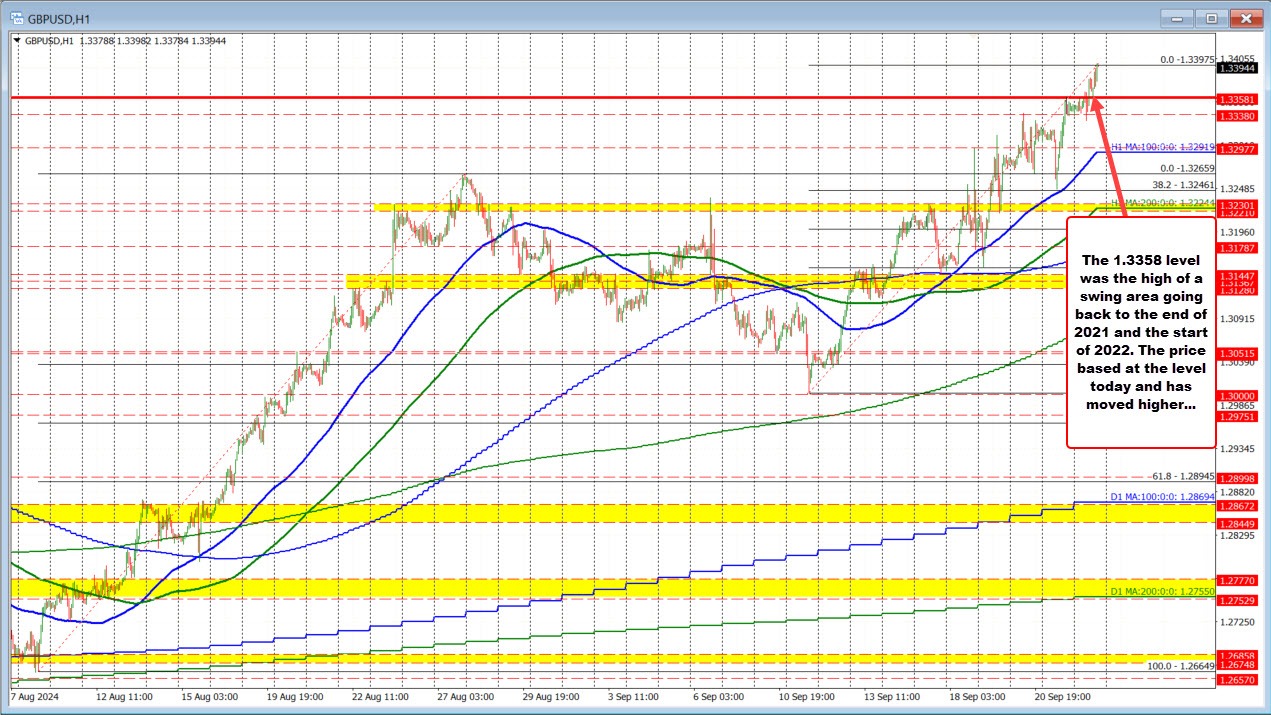
Task: Click the solid red horizontal resistance line
Action: point(500,96)
